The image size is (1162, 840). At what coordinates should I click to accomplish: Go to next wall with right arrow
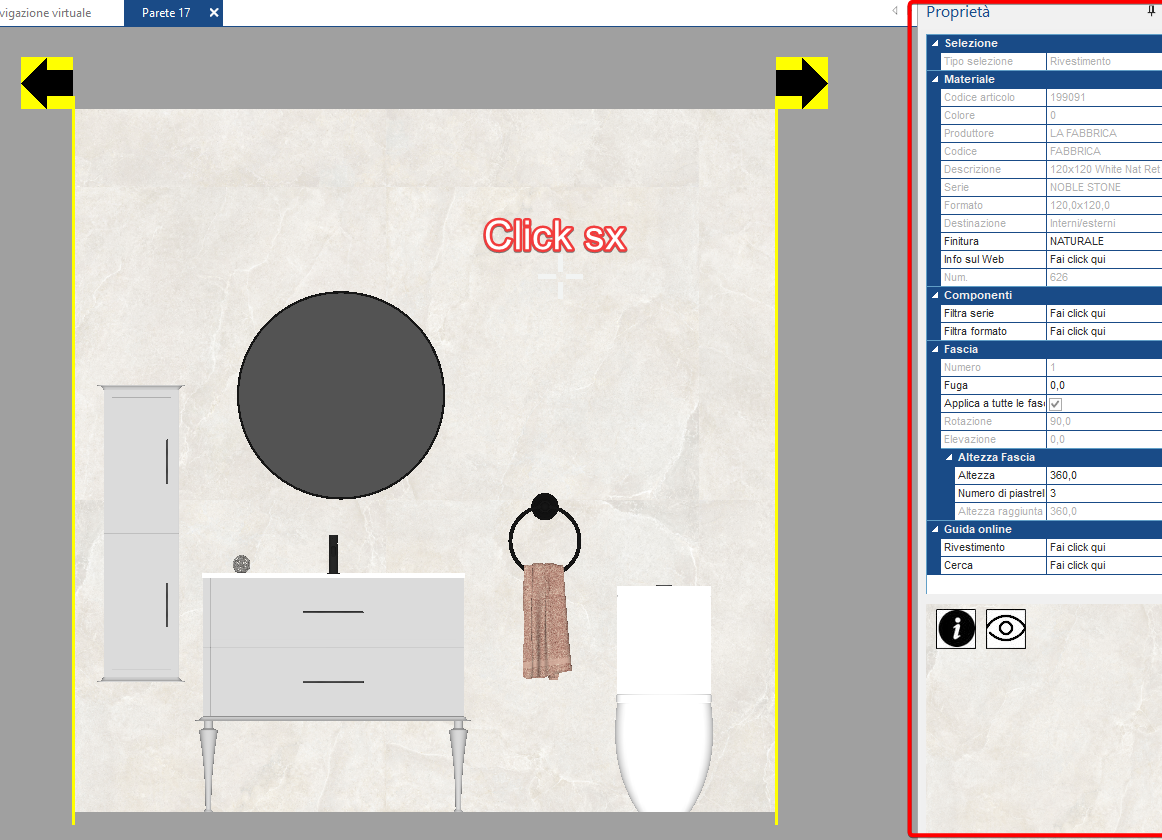(x=802, y=83)
